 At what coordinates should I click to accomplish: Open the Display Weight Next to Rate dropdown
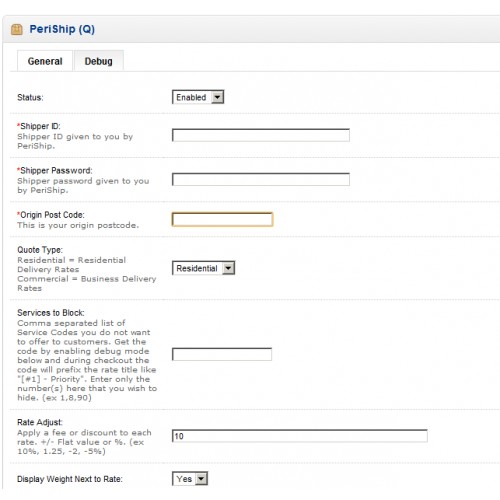coord(190,479)
